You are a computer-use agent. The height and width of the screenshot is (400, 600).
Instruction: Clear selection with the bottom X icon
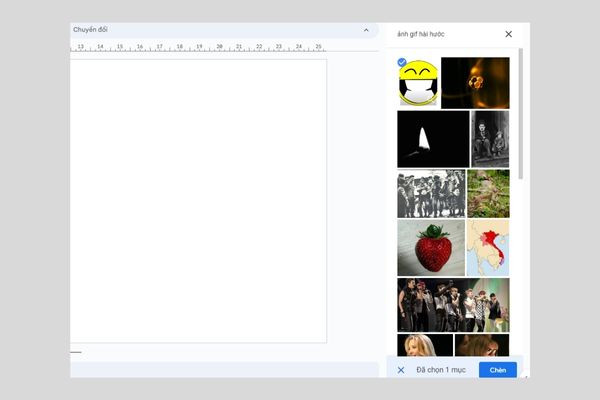[x=401, y=370]
